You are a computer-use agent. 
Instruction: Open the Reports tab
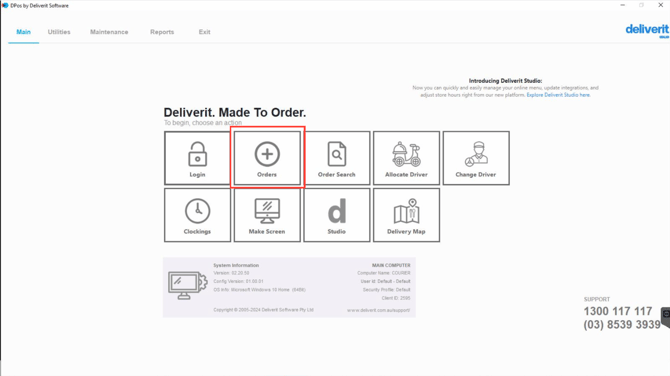pos(162,32)
